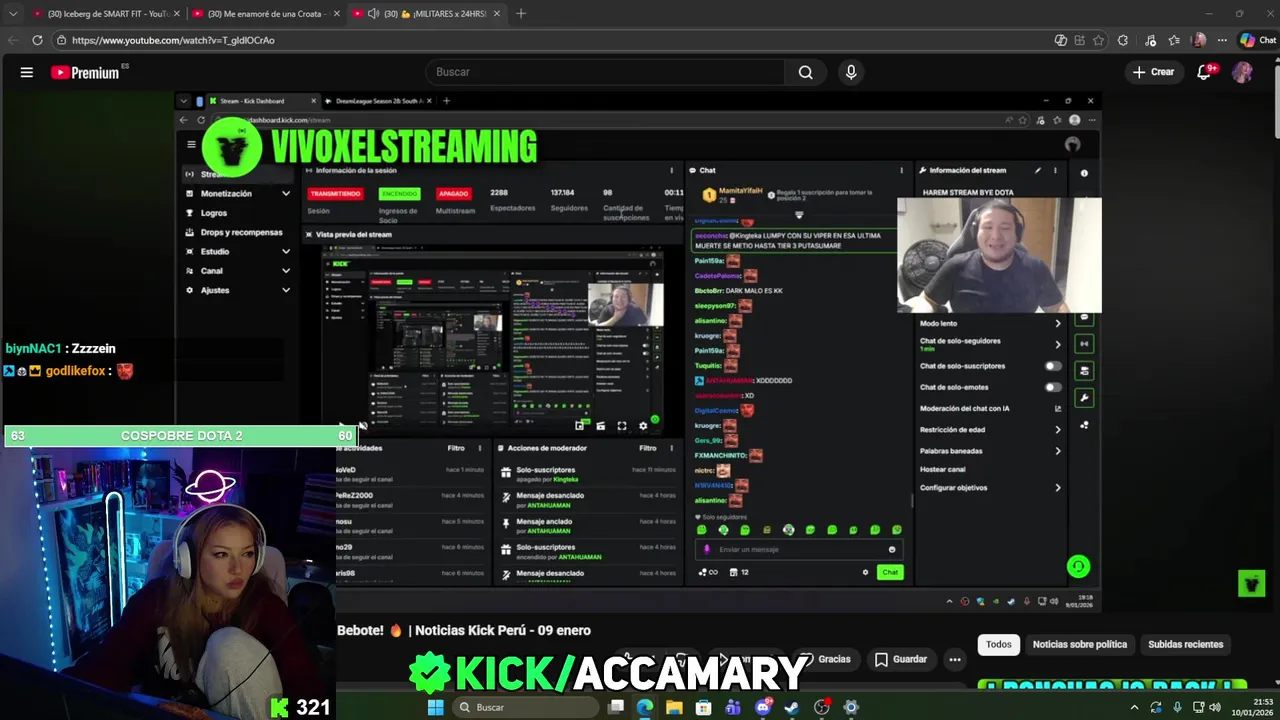Open Moderación del chat con IA

pos(990,408)
